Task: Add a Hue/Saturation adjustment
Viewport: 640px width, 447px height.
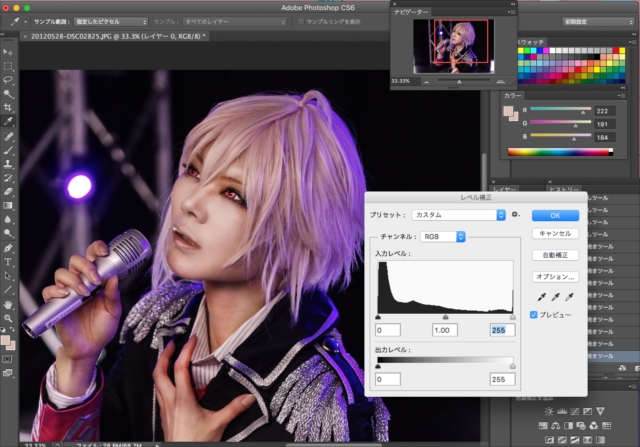Action: point(542,426)
